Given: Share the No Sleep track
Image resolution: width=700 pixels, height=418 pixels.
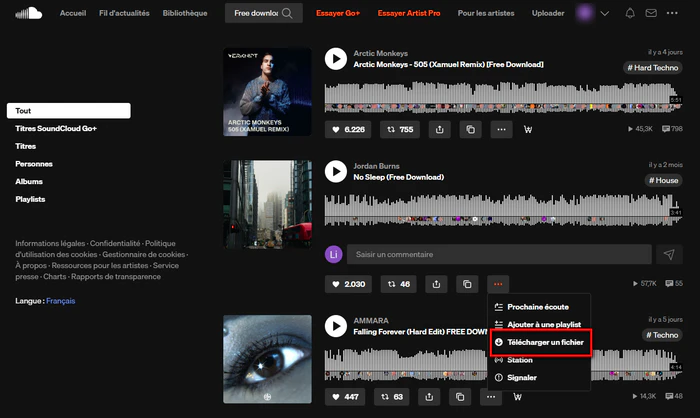Looking at the screenshot, I should tap(436, 284).
